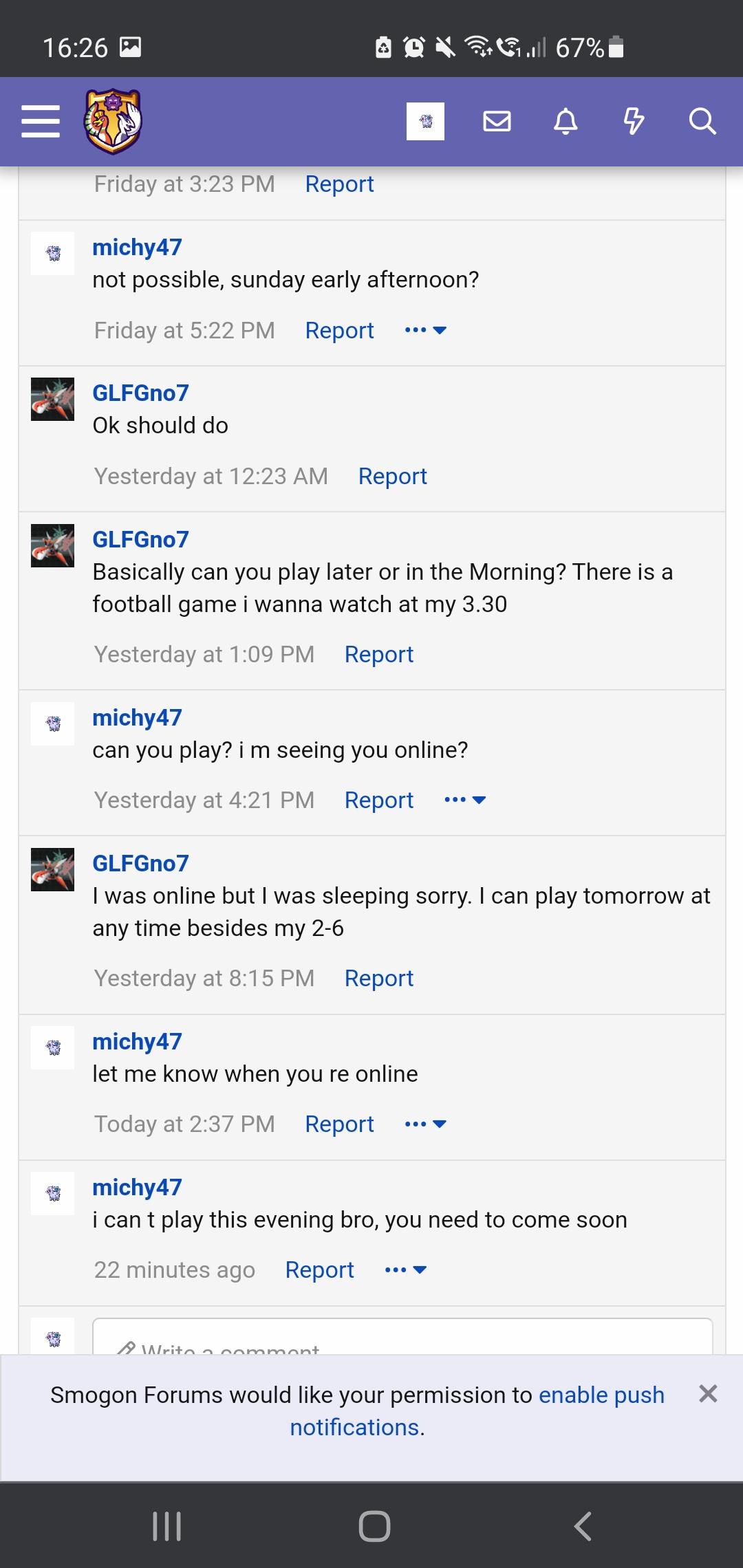Open the alerts bell icon

[566, 122]
